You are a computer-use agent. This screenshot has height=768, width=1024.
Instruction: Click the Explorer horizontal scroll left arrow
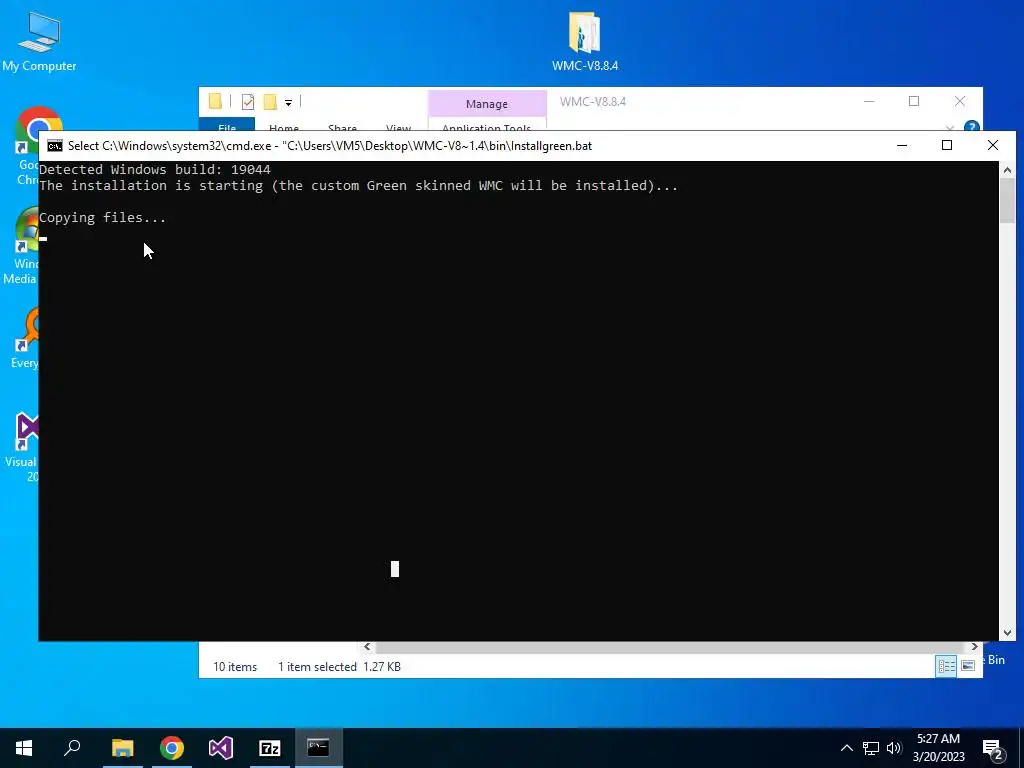pos(367,647)
